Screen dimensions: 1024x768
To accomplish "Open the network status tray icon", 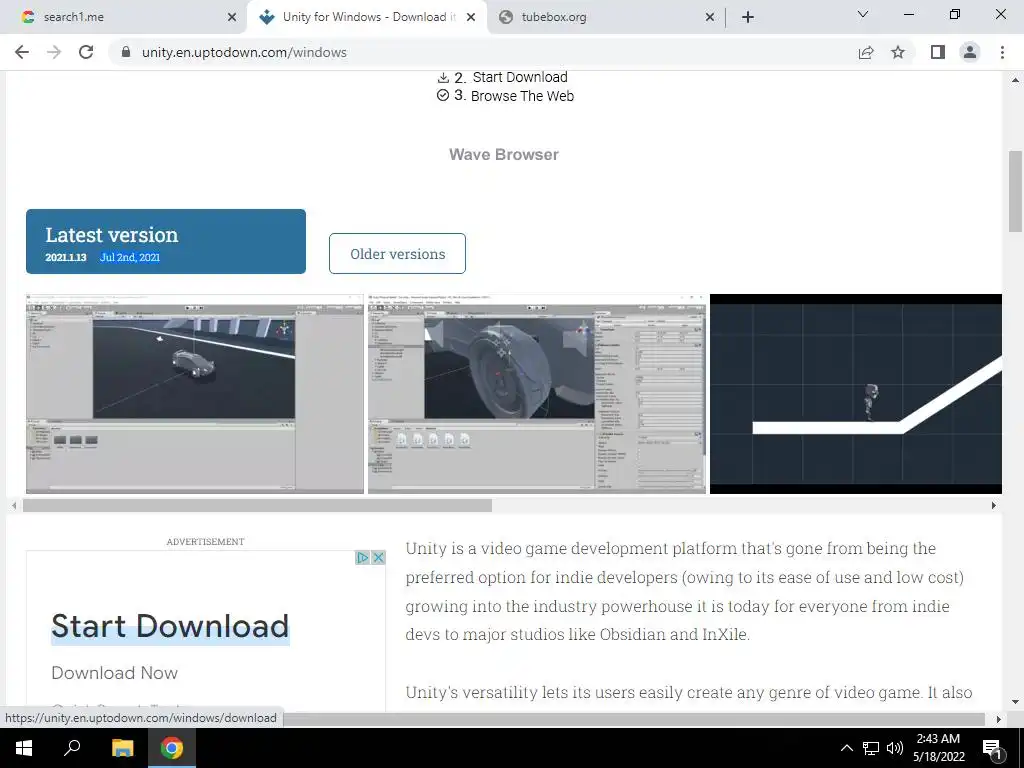I will point(871,748).
